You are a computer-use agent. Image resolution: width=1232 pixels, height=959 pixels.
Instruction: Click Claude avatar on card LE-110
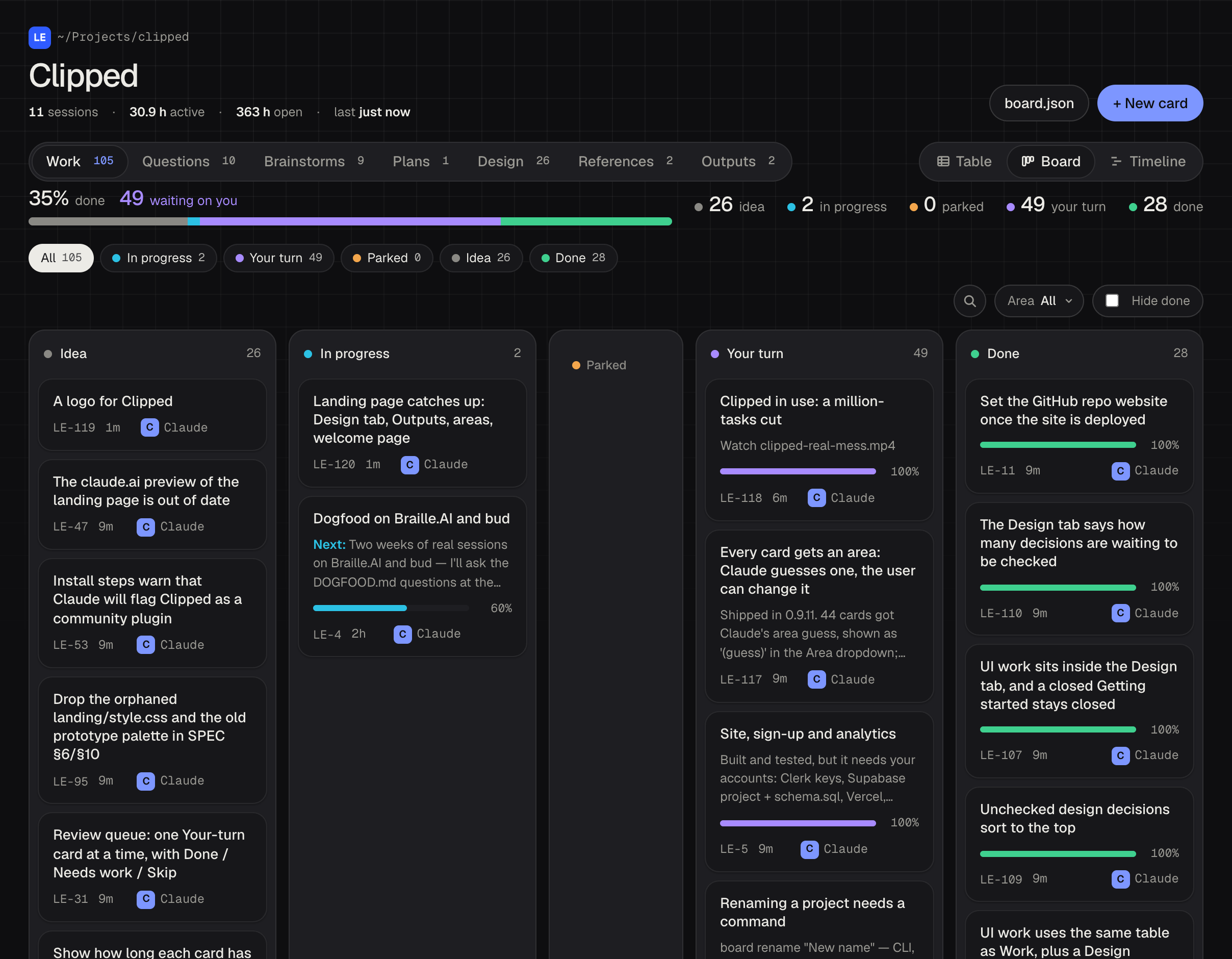coord(1120,613)
